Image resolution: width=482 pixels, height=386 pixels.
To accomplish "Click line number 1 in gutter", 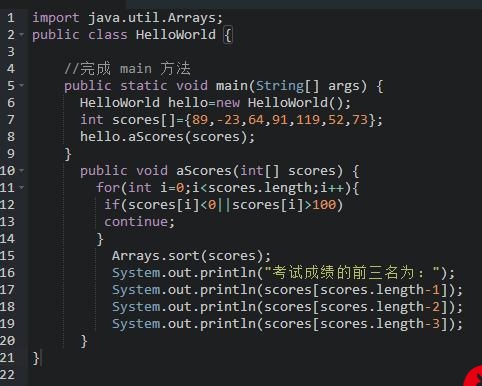I will (x=11, y=18).
